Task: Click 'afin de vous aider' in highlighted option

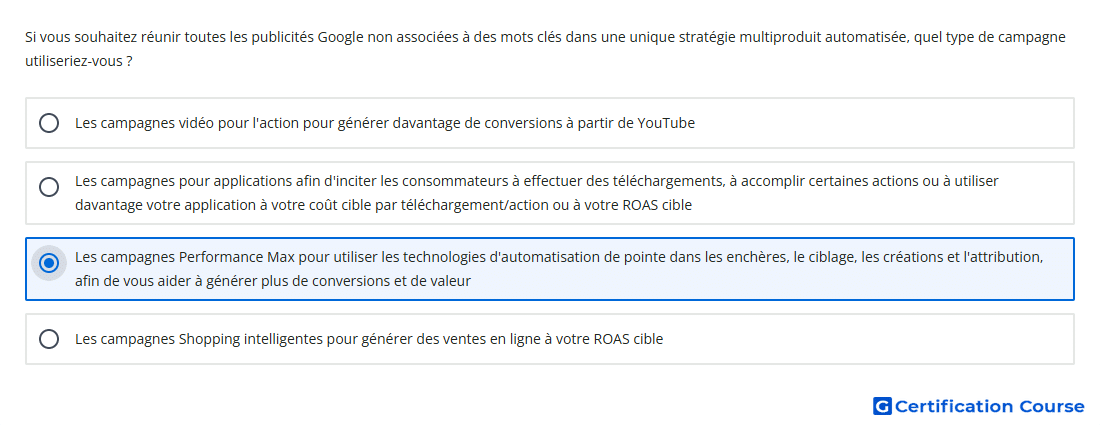Action: pyautogui.click(x=130, y=281)
